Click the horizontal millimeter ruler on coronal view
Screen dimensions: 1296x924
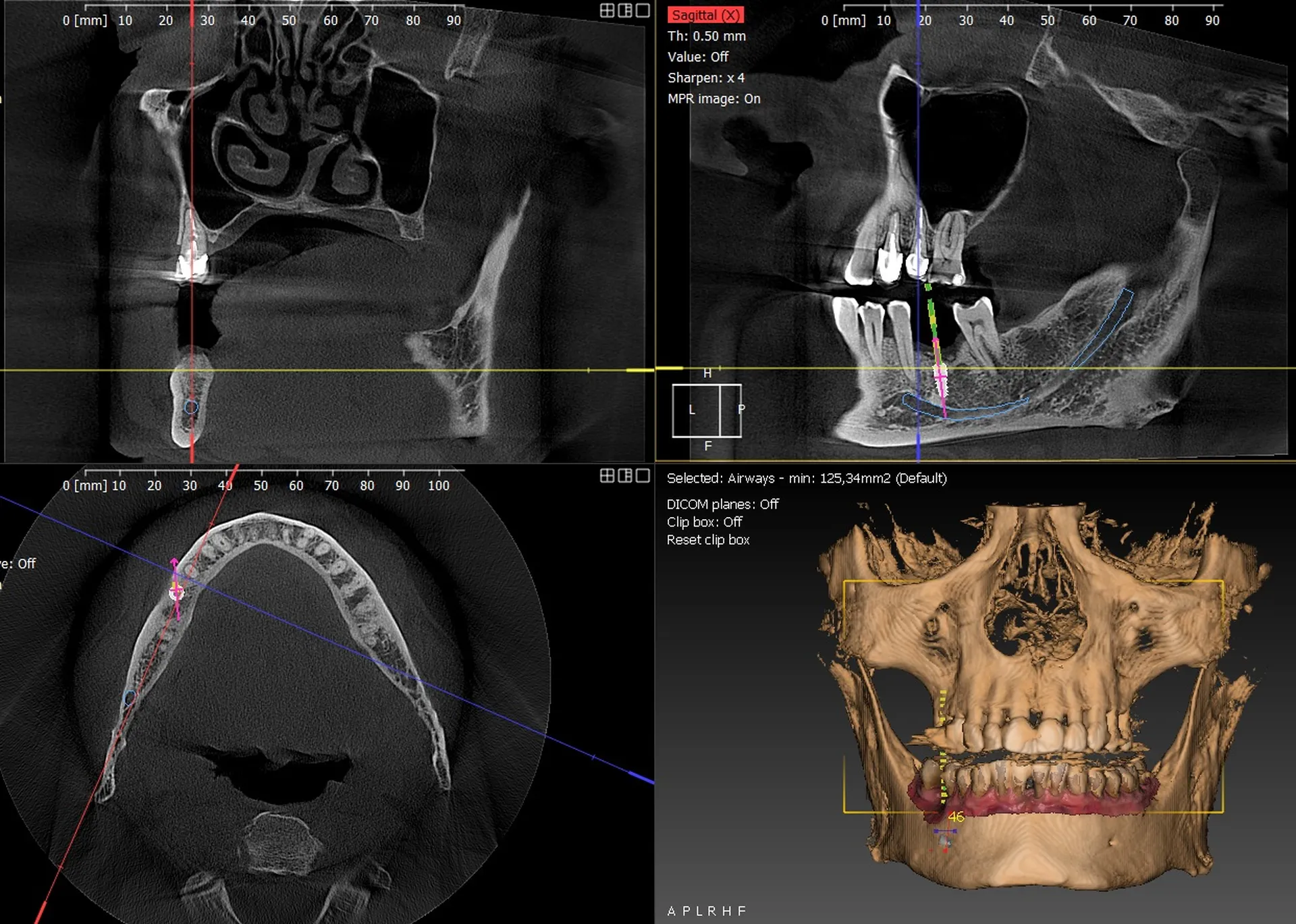(270, 20)
